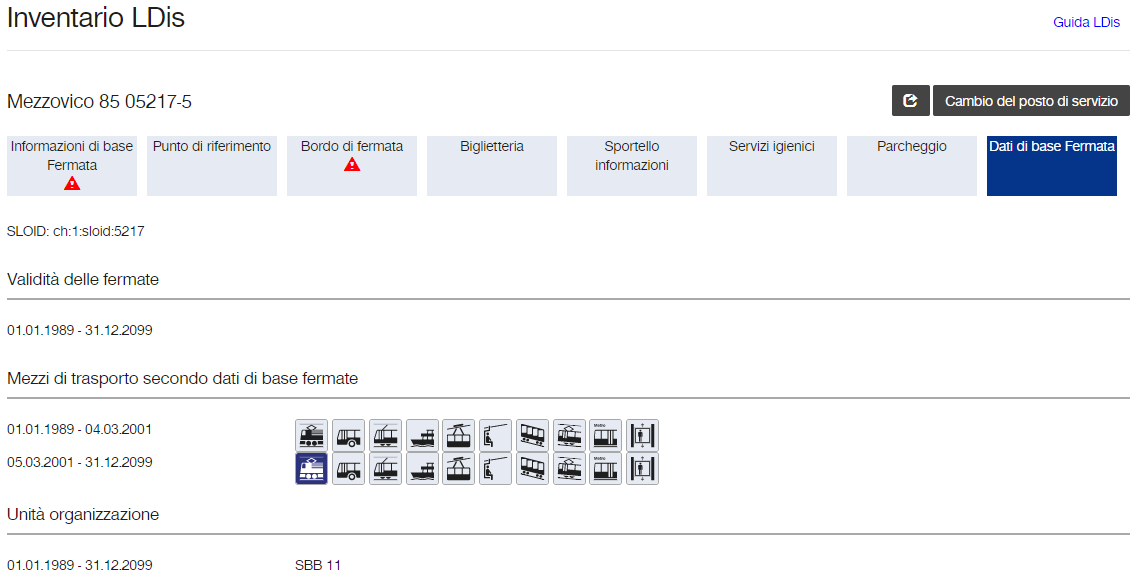Click train icon in the 01.01.1989 - 04.03.2001 row
Screen dimensions: 1143x586
click(311, 436)
